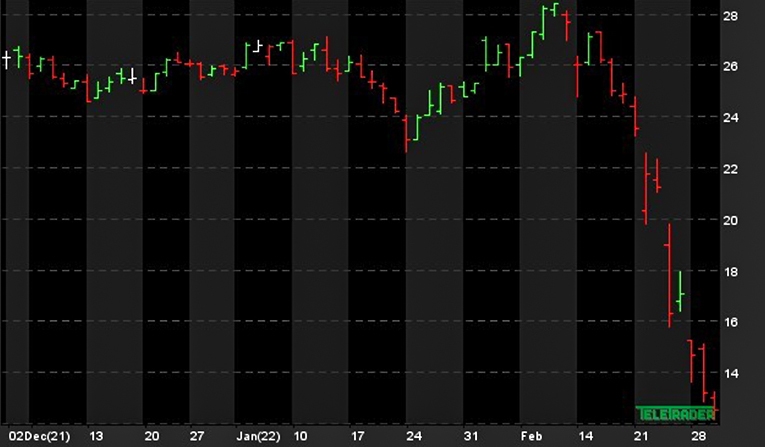Select the date label 13 after 02Dec(21)
This screenshot has width=765, height=447.
(x=96, y=436)
